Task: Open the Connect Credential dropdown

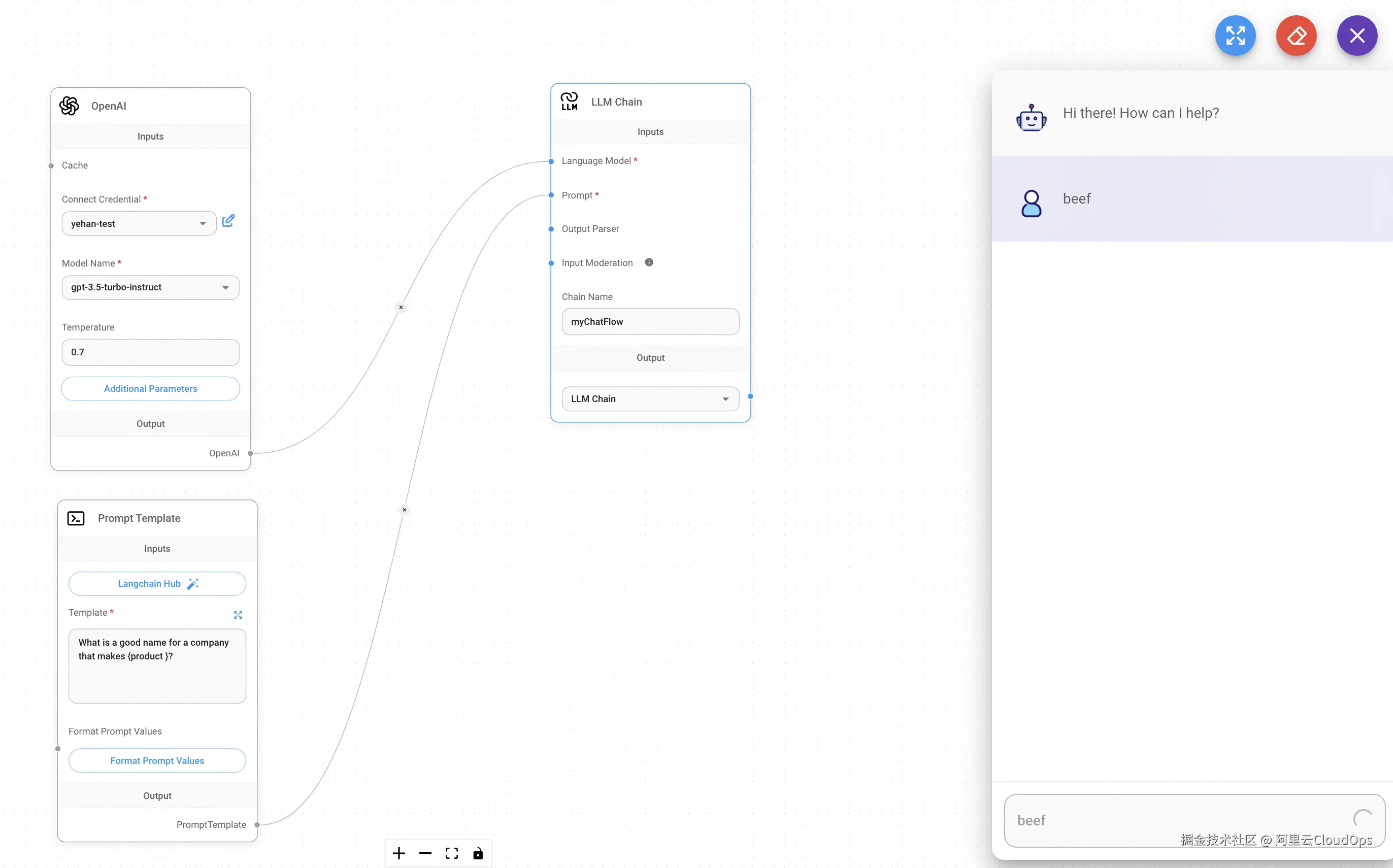Action: point(139,224)
